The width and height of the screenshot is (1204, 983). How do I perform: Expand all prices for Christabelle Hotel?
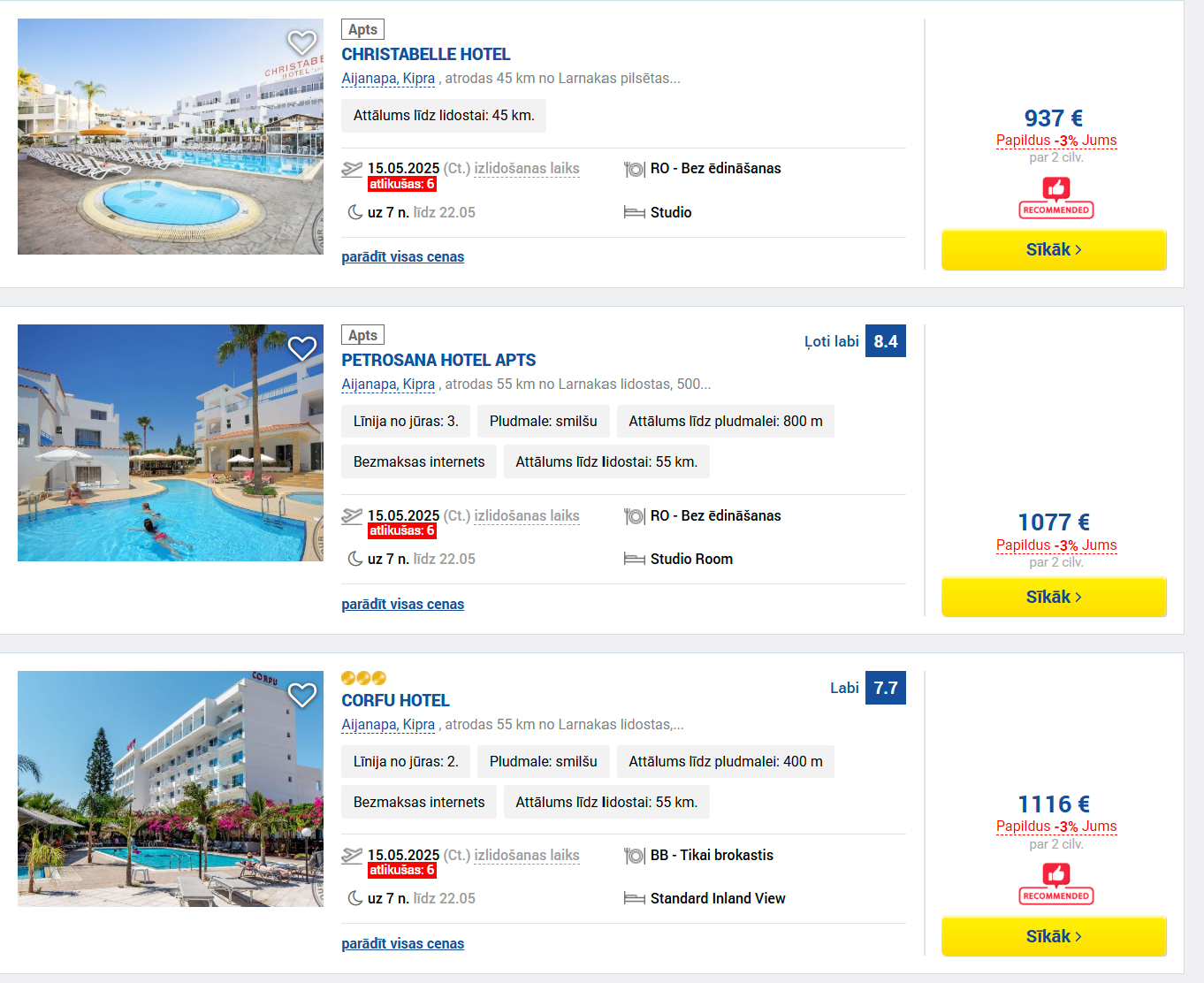(x=403, y=256)
